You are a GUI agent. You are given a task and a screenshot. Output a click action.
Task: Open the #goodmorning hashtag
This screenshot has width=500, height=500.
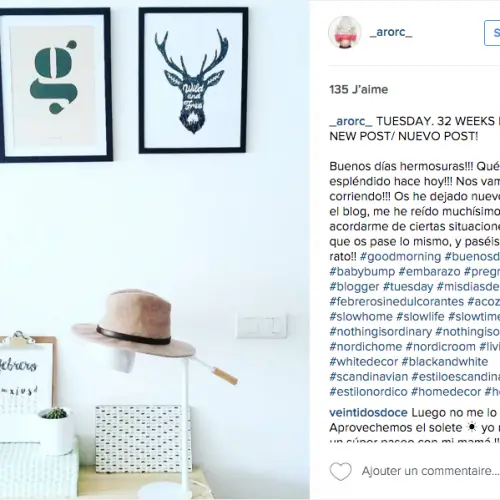(400, 256)
